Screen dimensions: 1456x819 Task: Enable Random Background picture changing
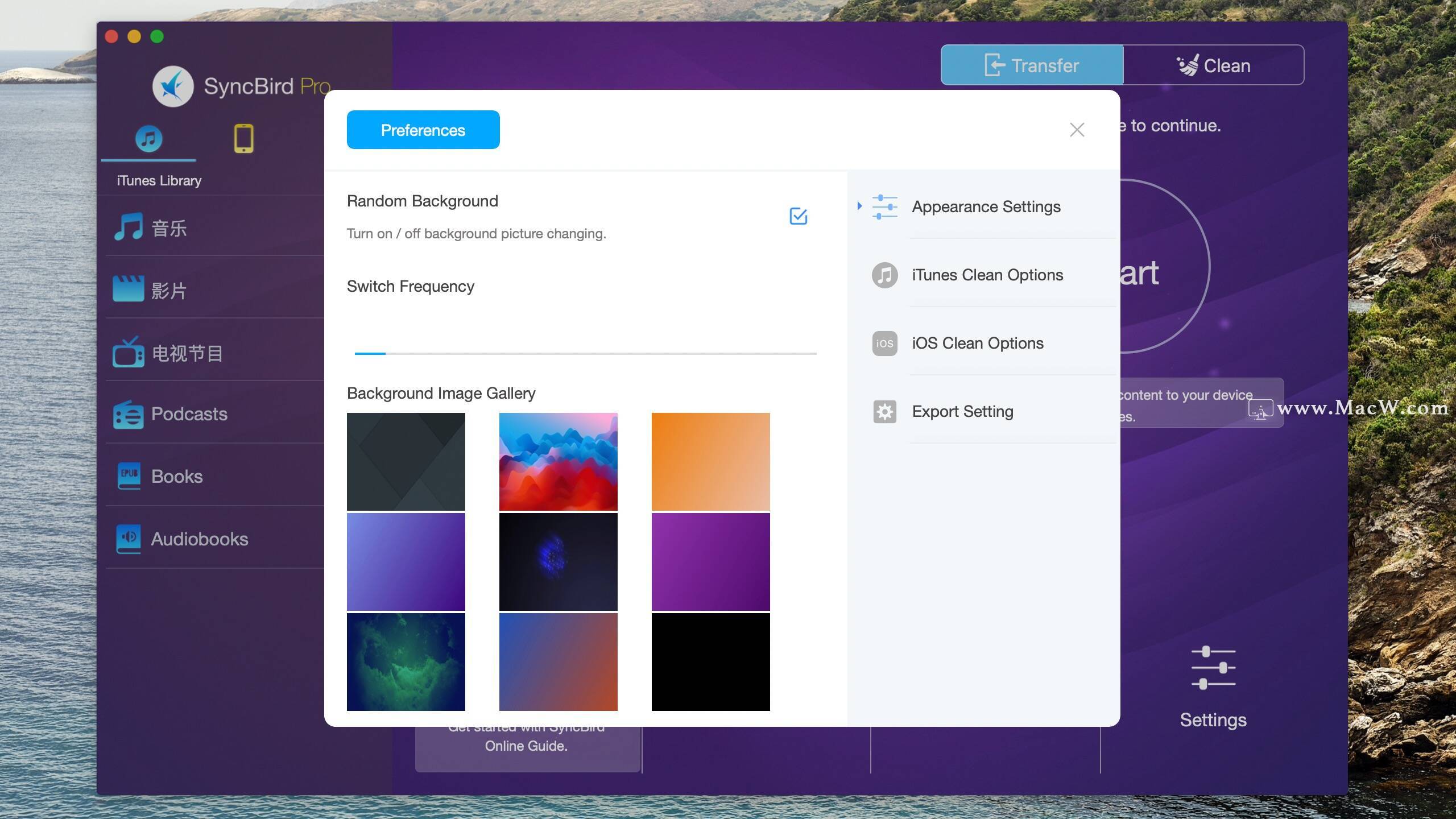tap(797, 215)
